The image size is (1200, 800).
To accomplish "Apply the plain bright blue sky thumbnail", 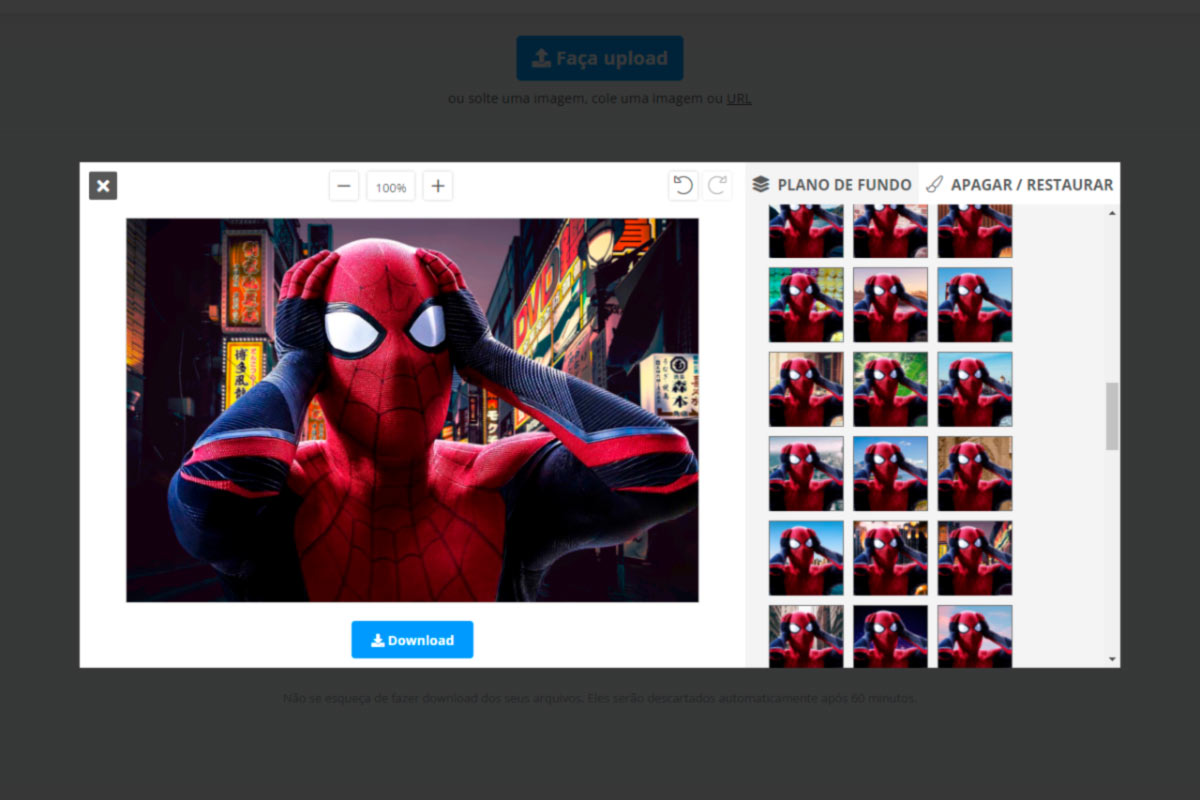I will 806,558.
